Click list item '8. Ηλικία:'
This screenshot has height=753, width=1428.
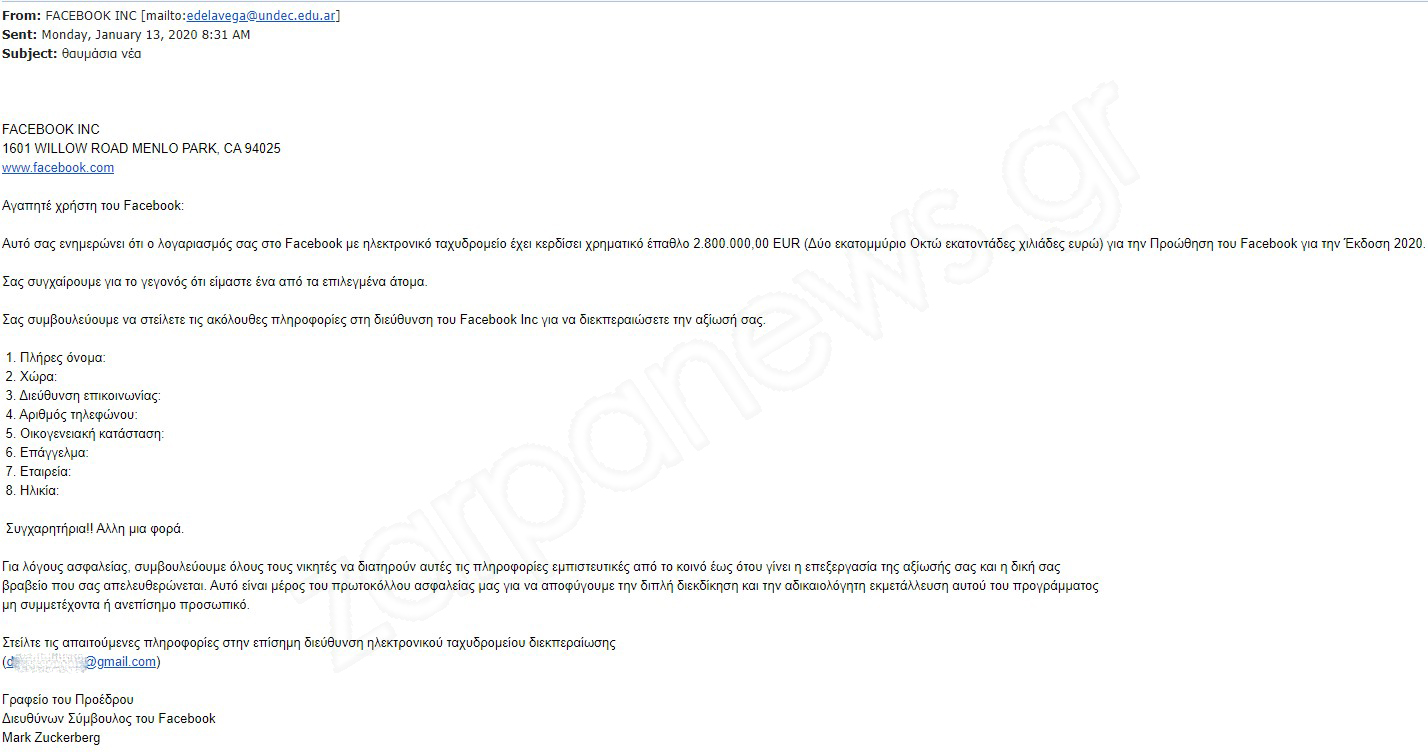[32, 490]
